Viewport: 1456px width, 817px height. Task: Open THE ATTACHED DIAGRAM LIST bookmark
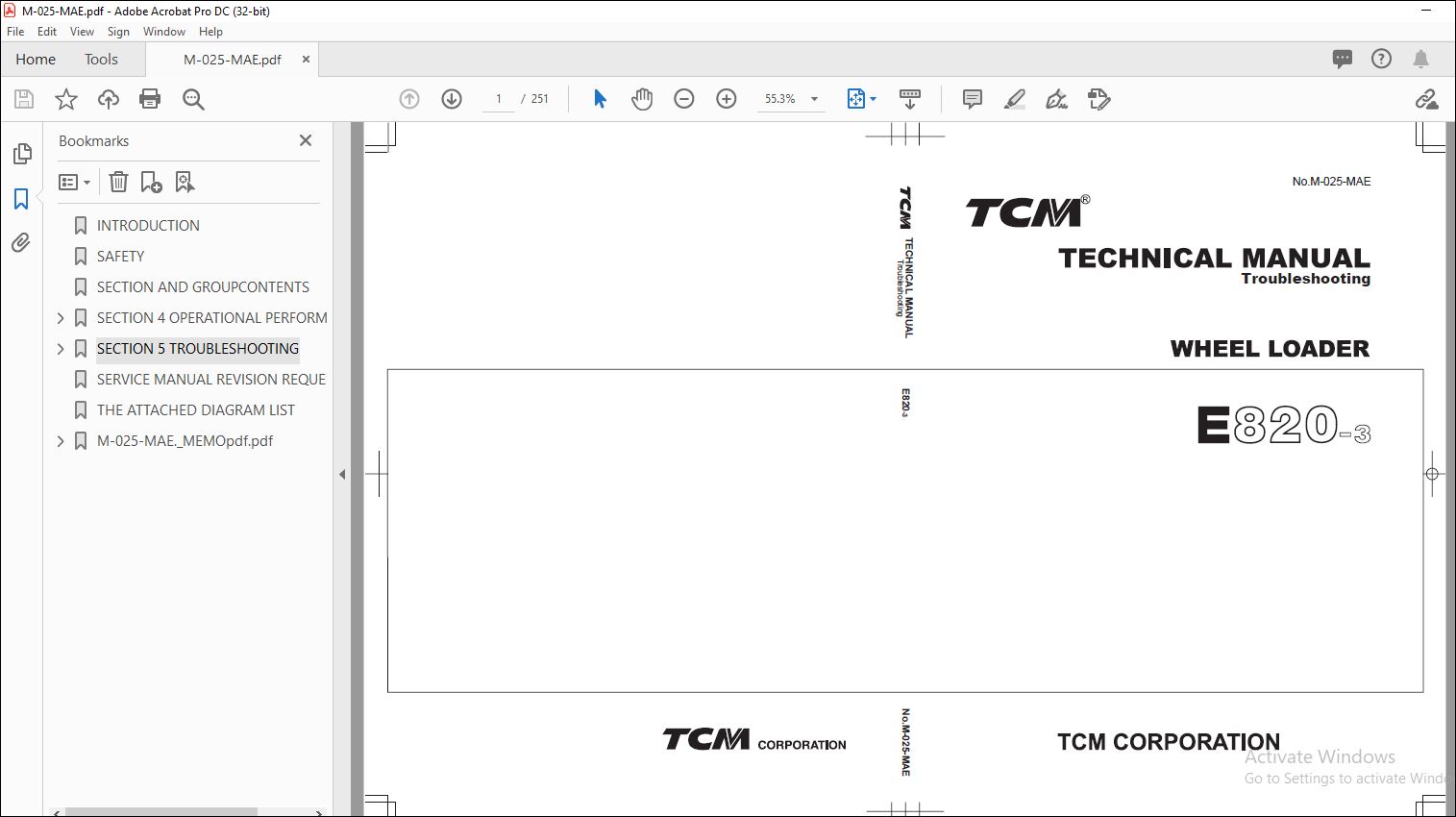pos(196,410)
